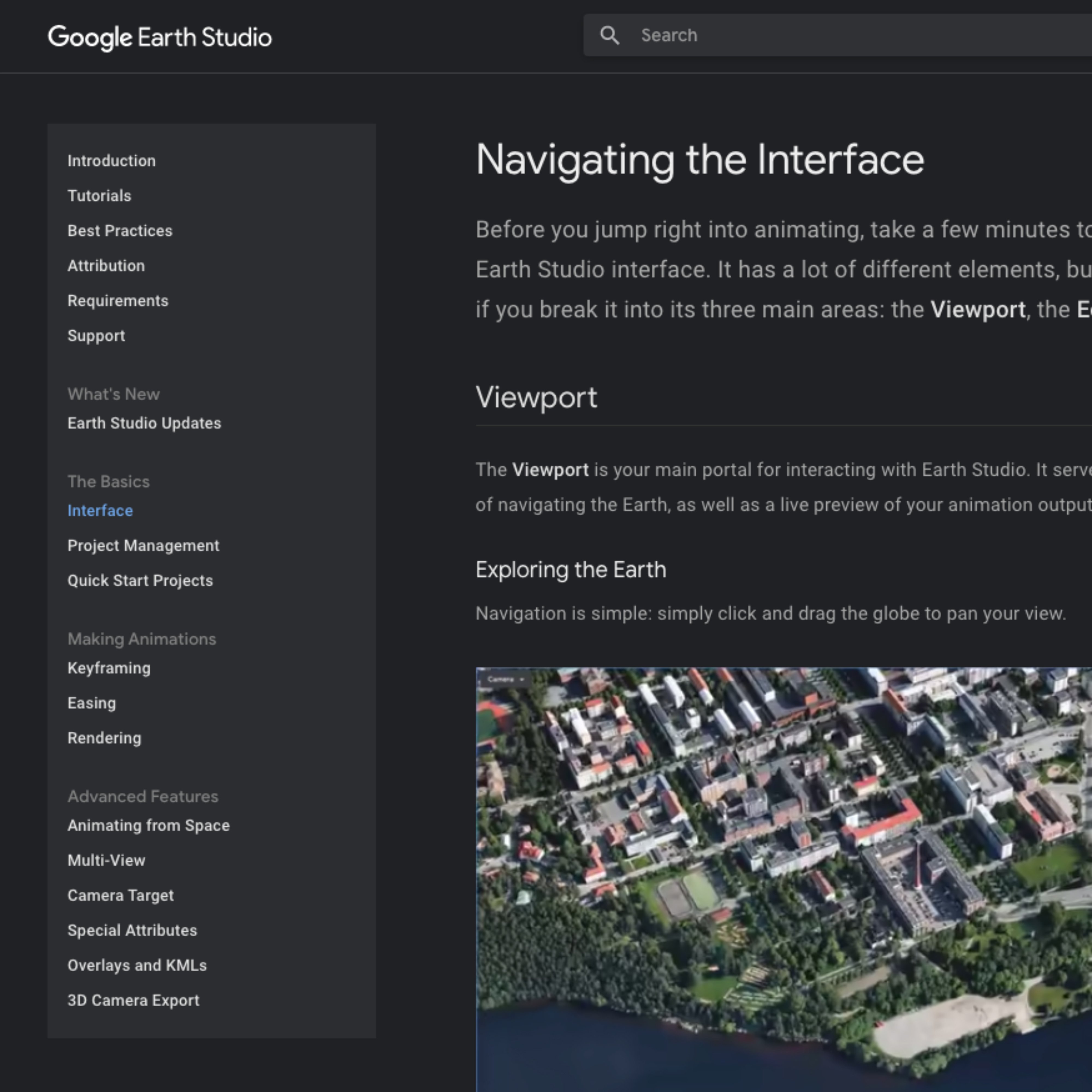This screenshot has width=1092, height=1092.
Task: Select the Keyframing topic
Action: pyautogui.click(x=109, y=667)
